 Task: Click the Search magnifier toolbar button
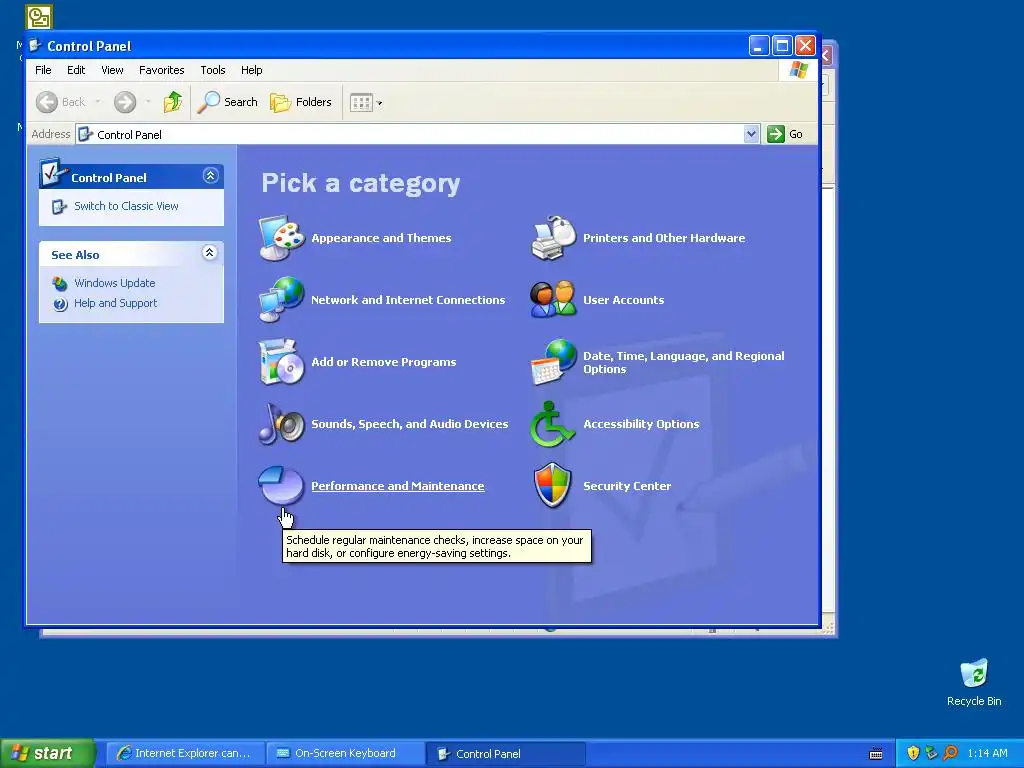228,102
